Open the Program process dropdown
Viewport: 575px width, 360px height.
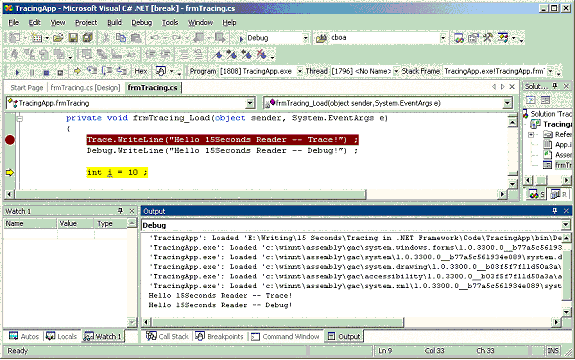(300, 71)
